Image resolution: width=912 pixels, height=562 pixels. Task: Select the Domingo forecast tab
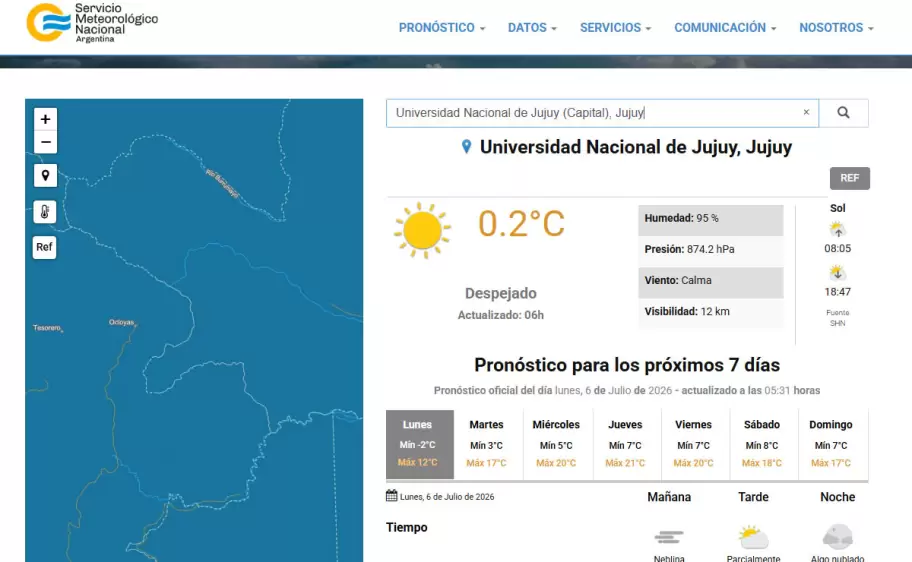(831, 444)
